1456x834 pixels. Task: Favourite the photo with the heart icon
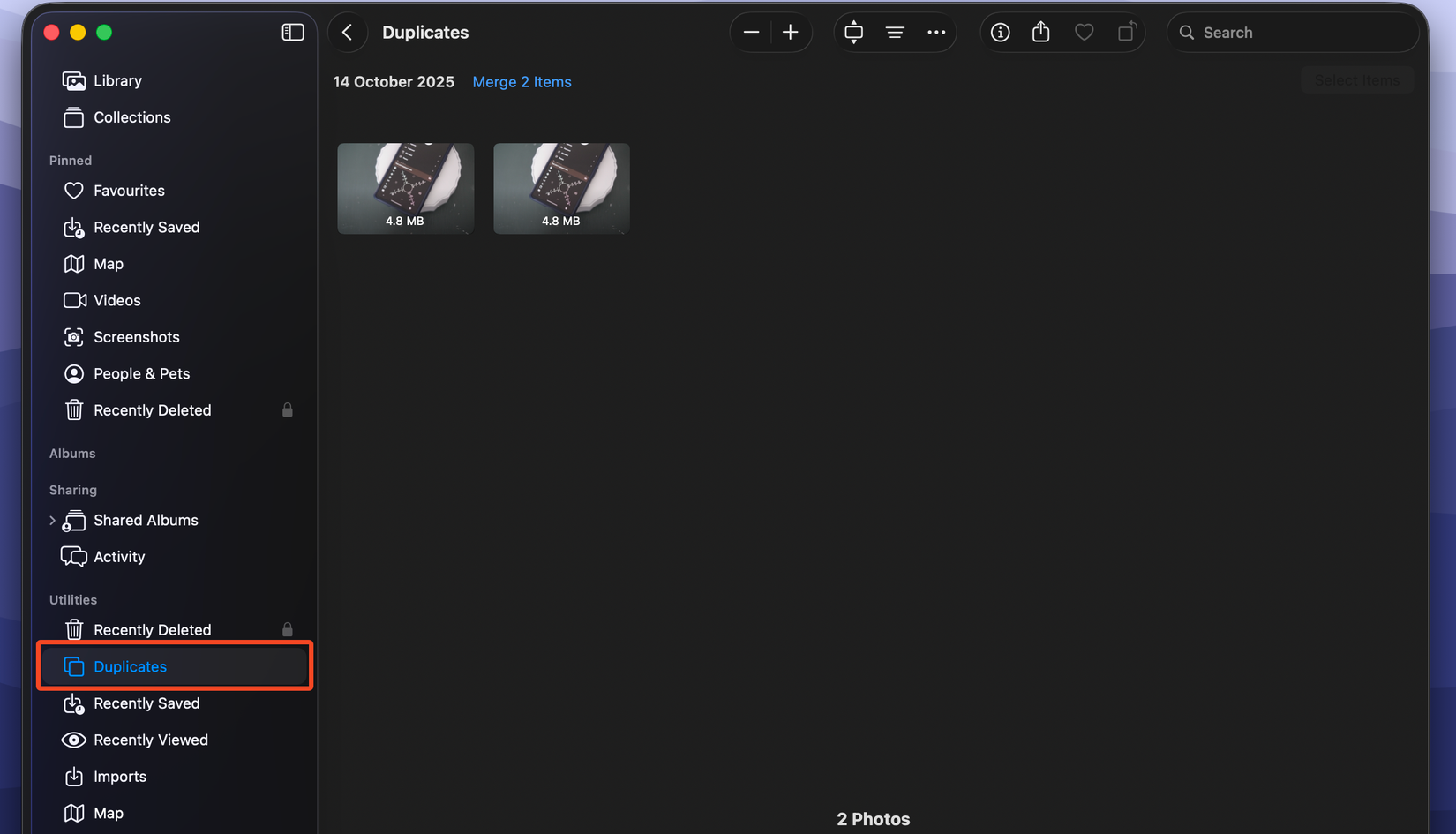(1084, 32)
